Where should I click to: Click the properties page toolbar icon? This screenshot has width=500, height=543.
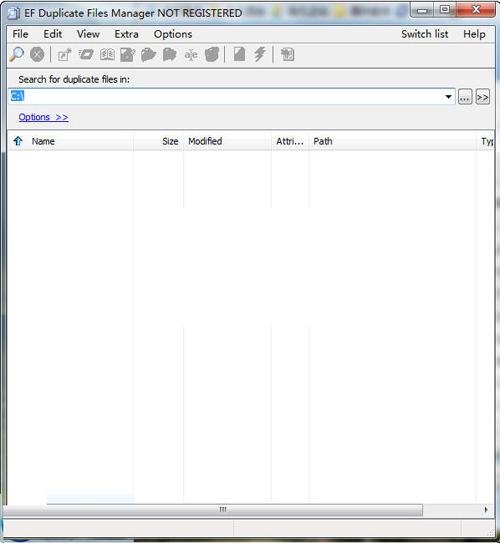click(x=239, y=54)
